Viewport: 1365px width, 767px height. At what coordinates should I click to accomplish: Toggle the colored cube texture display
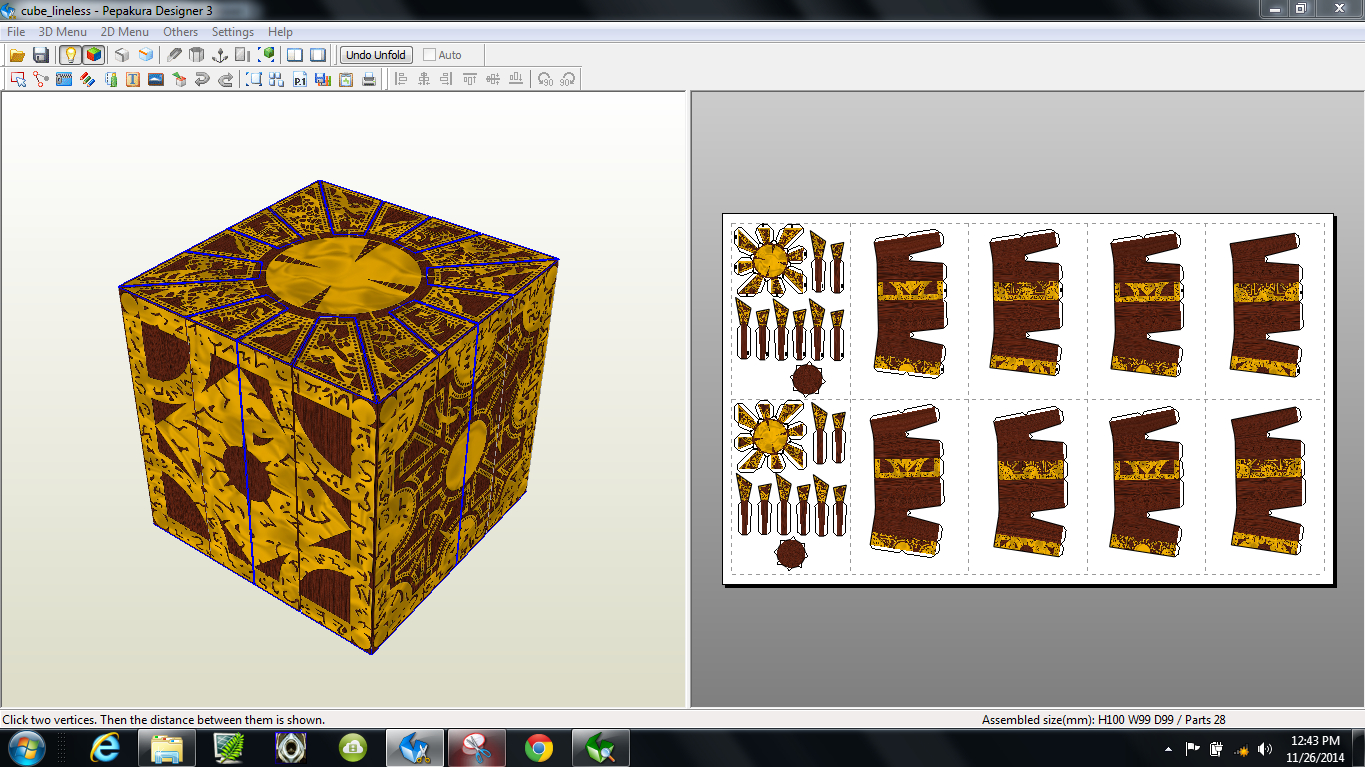93,55
